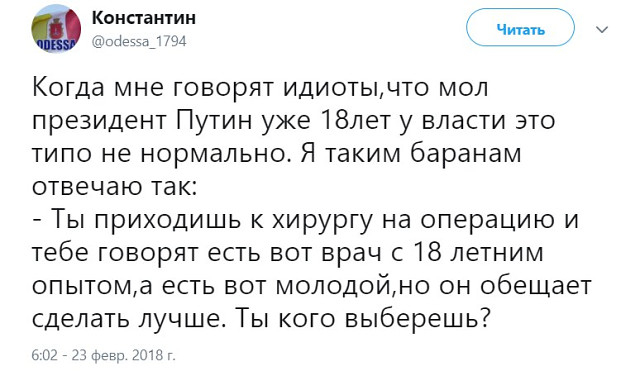The width and height of the screenshot is (640, 371).
Task: Click the phrase отвечаю так: in tweet
Action: [x=114, y=187]
